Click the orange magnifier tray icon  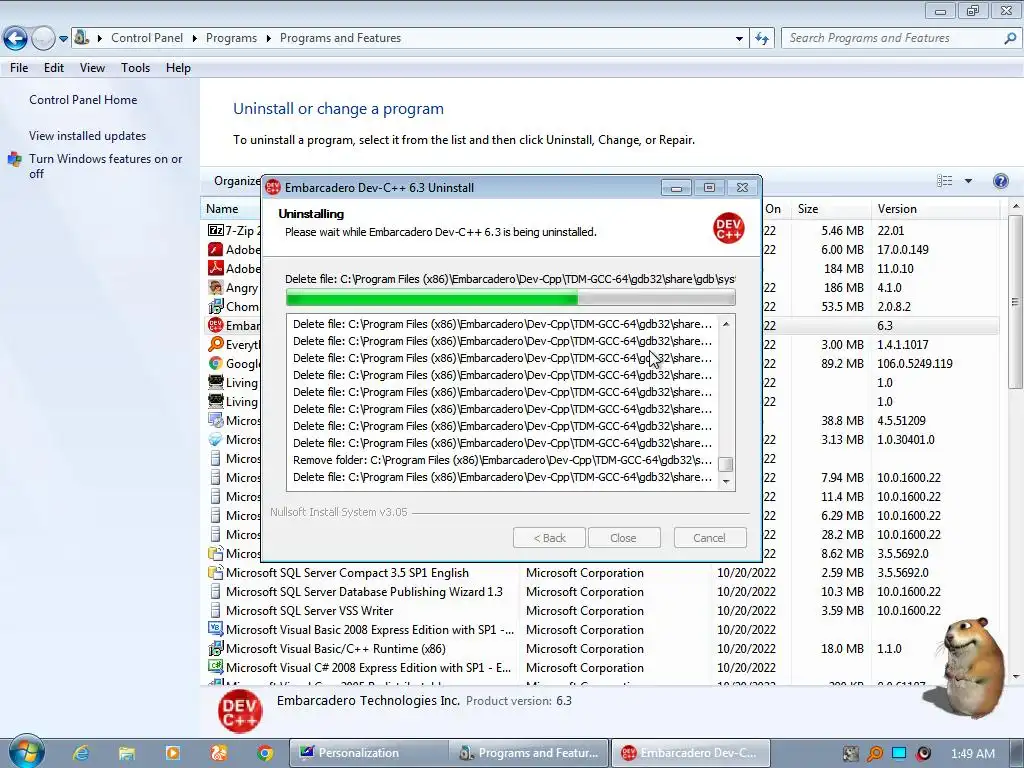pos(874,754)
